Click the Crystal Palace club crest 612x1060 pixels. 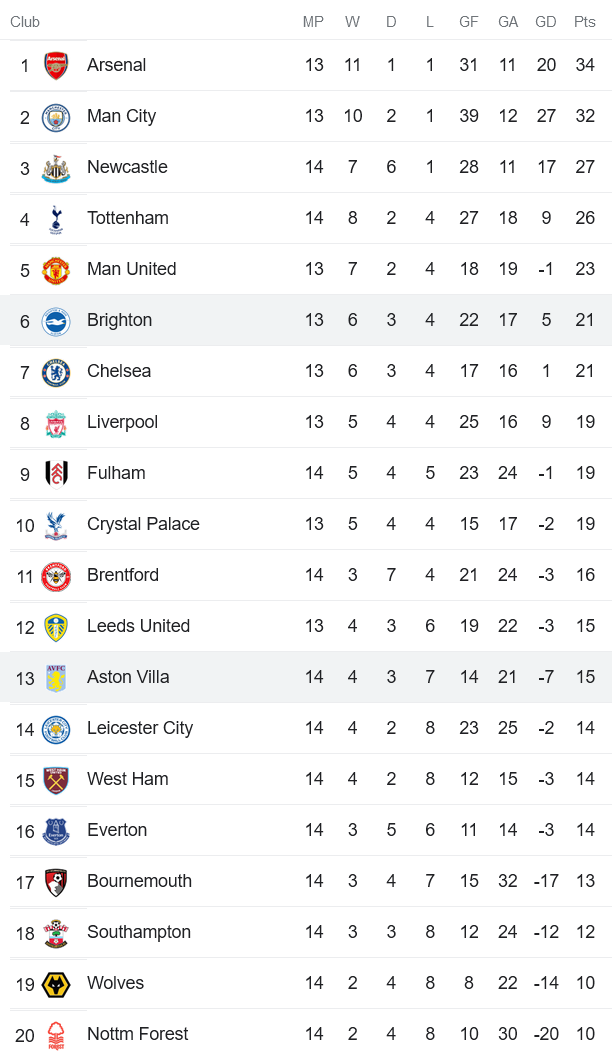(56, 525)
